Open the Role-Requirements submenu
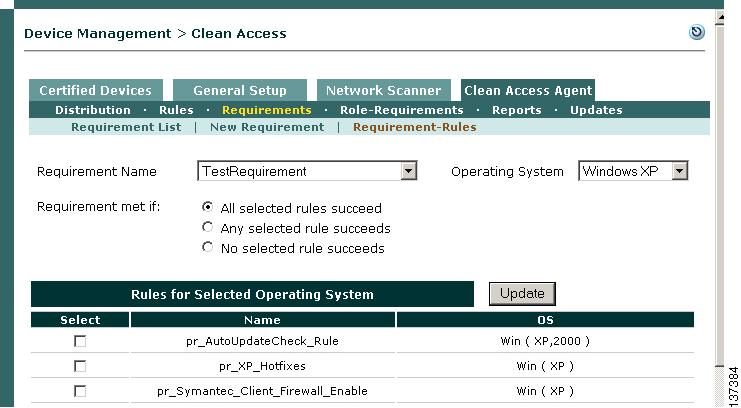This screenshot has height=408, width=741. click(402, 110)
